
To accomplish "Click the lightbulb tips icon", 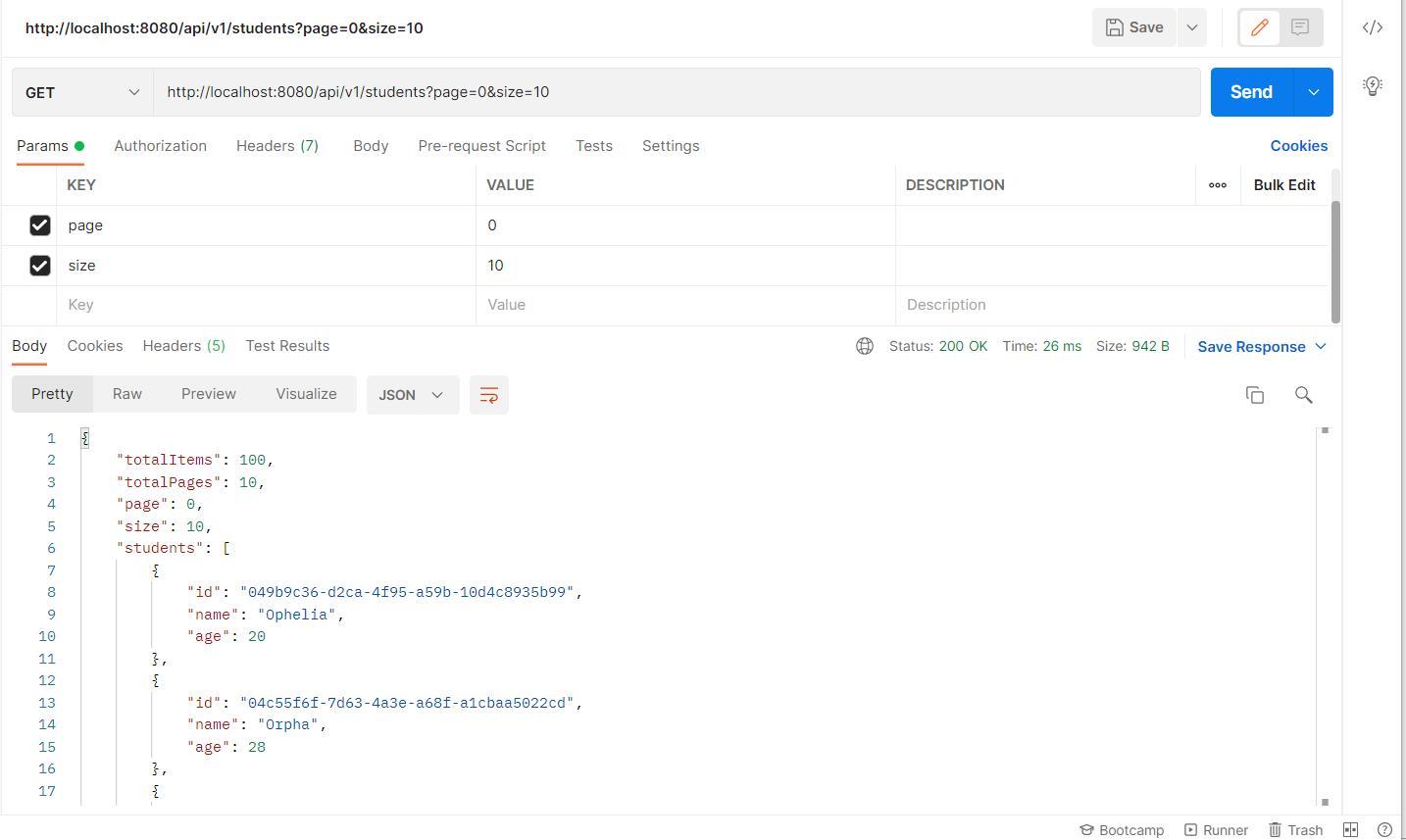I will tap(1372, 85).
